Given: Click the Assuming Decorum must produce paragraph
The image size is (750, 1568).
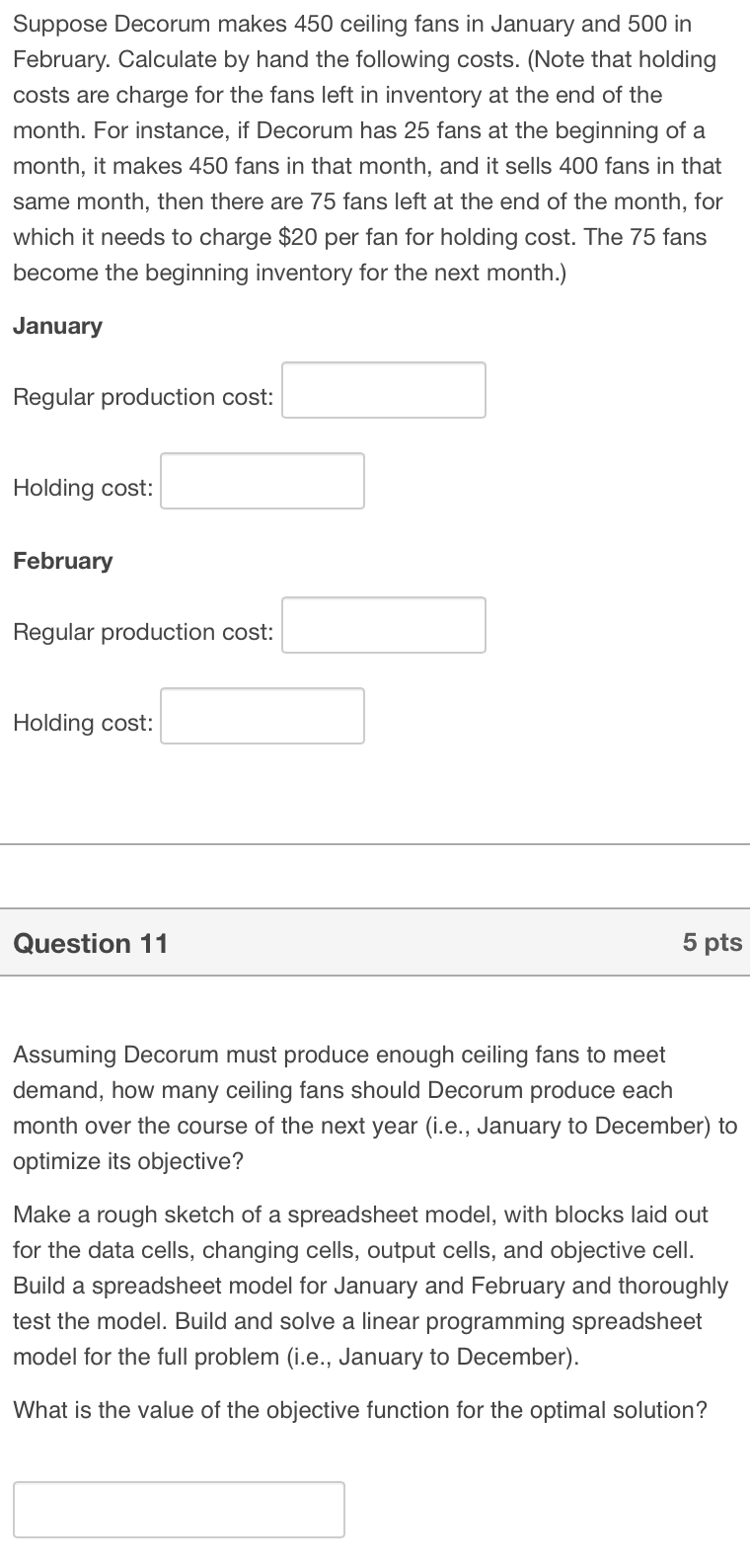Looking at the screenshot, I should coord(365,1108).
